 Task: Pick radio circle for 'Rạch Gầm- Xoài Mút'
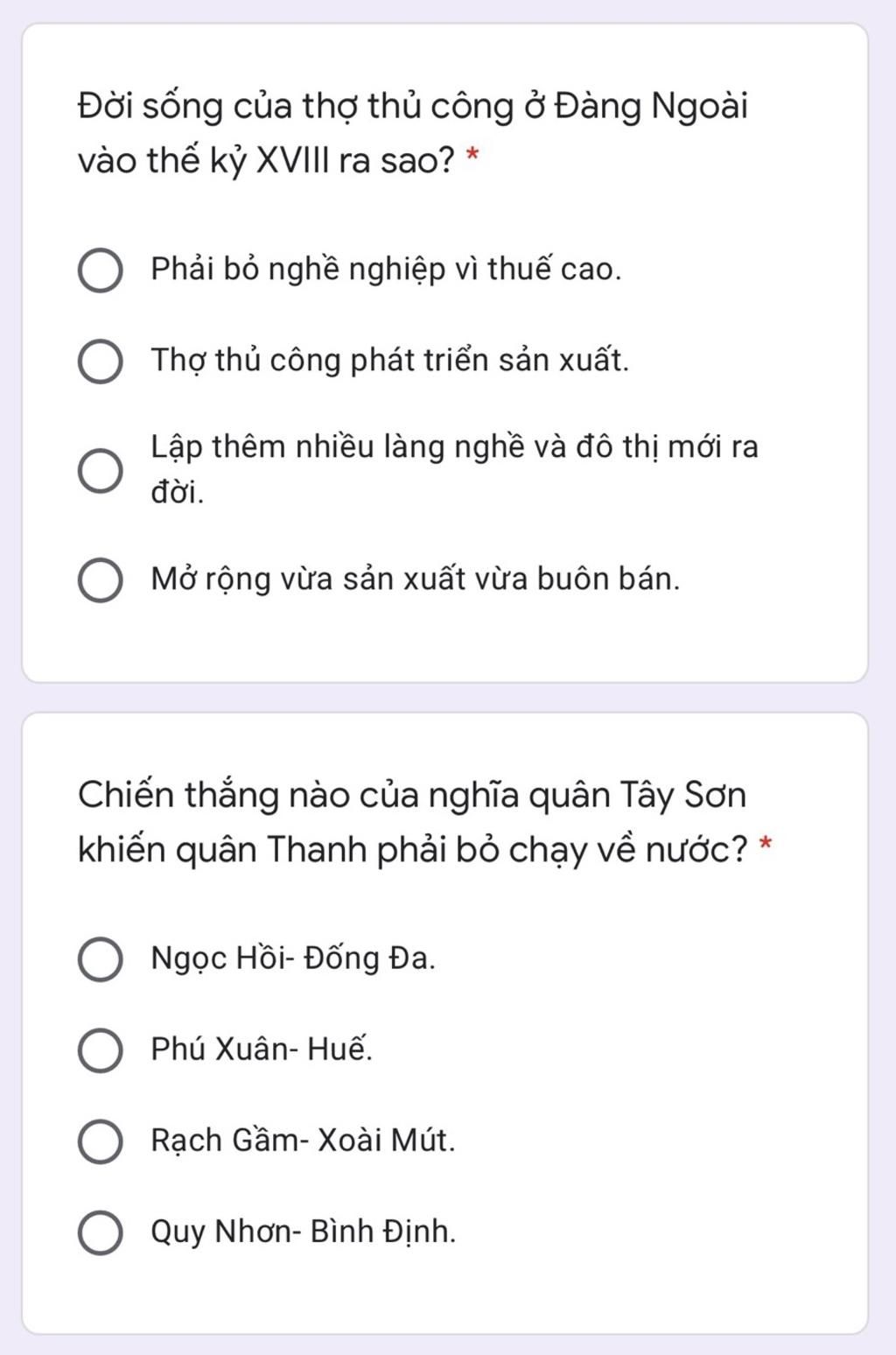tap(101, 1141)
